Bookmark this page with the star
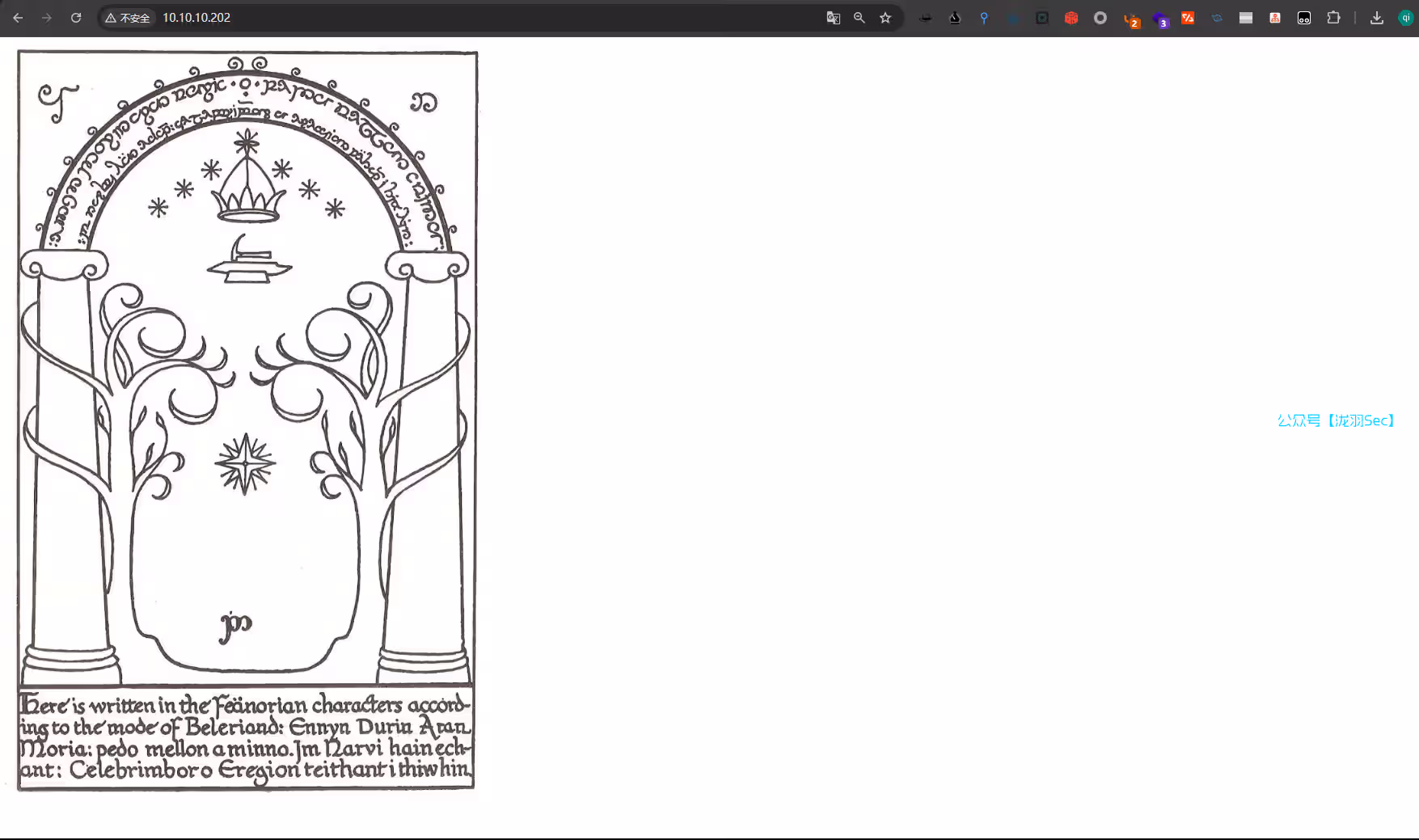The image size is (1419, 840). (x=885, y=18)
